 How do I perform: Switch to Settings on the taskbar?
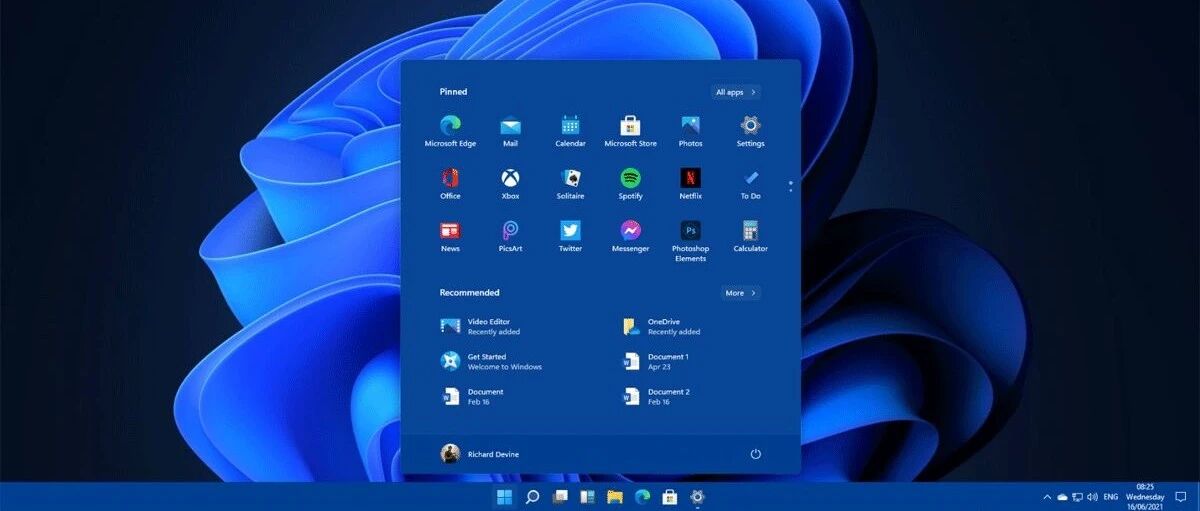click(x=698, y=497)
